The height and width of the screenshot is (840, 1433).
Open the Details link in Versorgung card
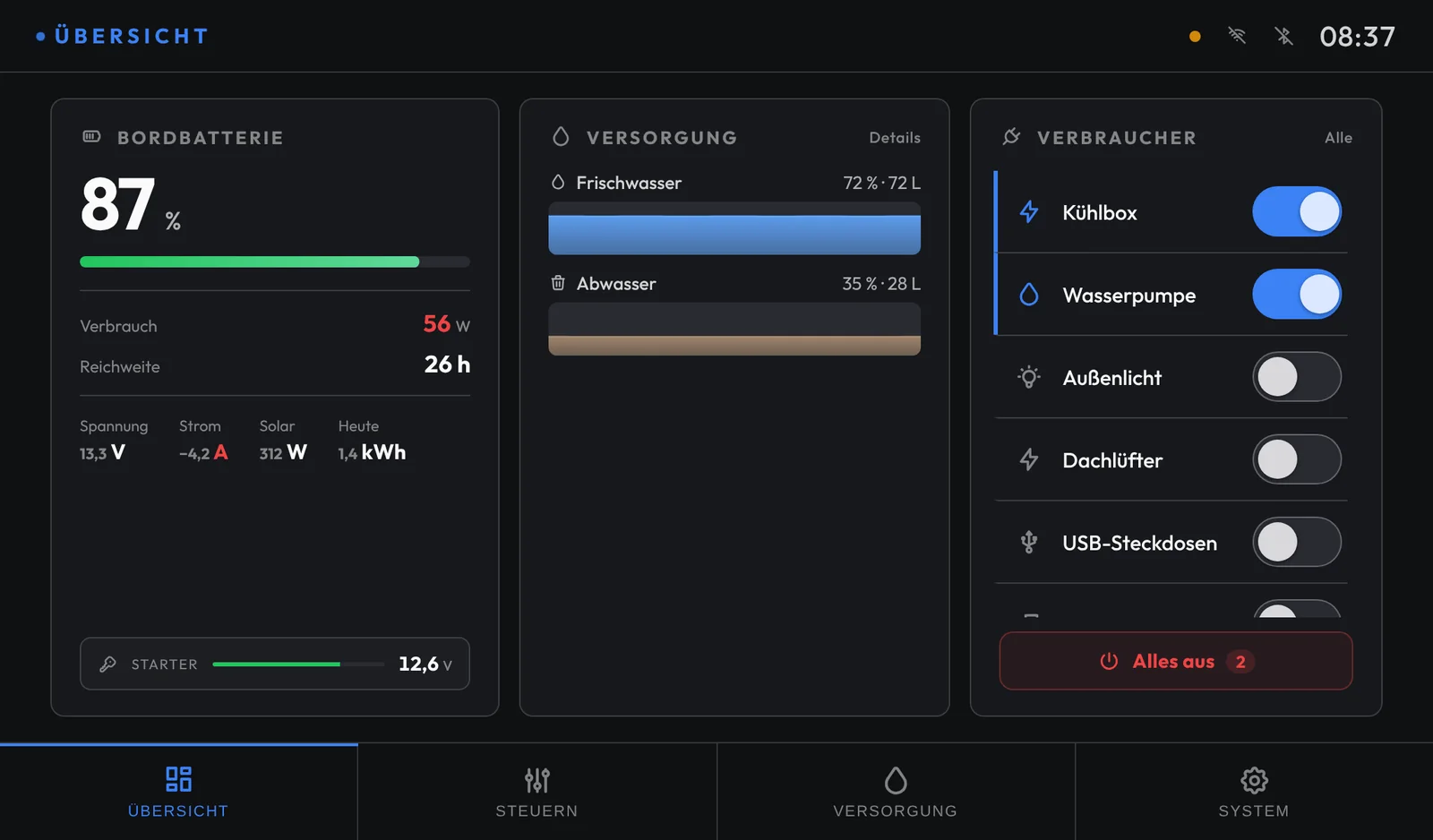point(895,138)
